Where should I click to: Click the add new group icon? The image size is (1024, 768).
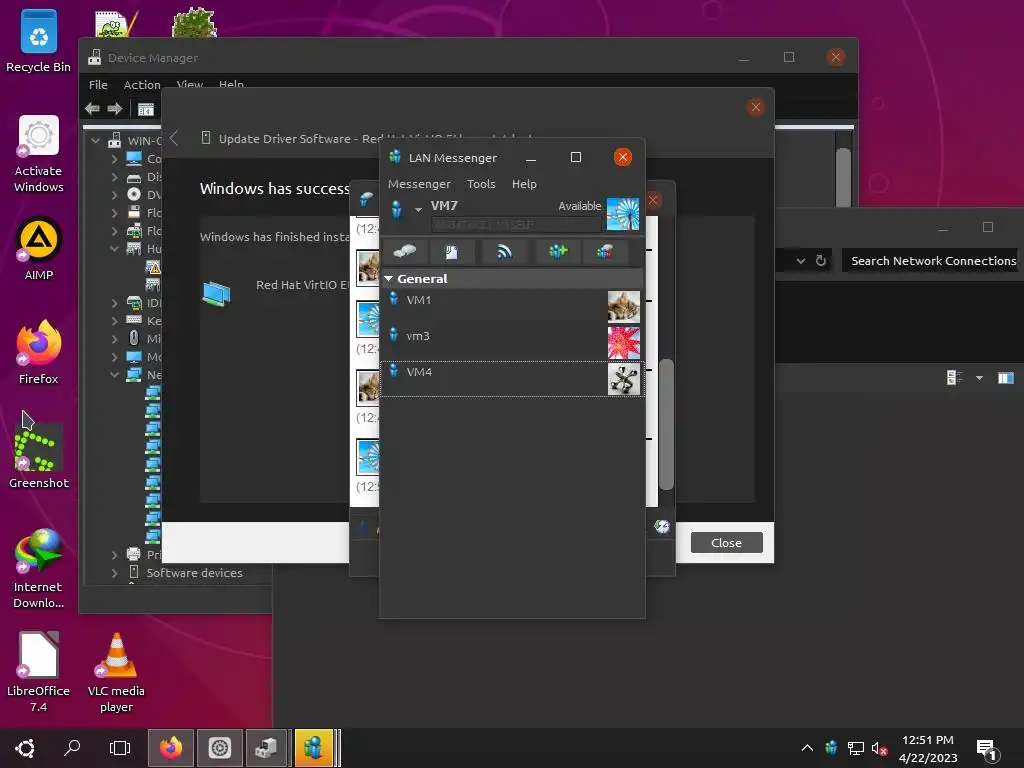click(558, 251)
